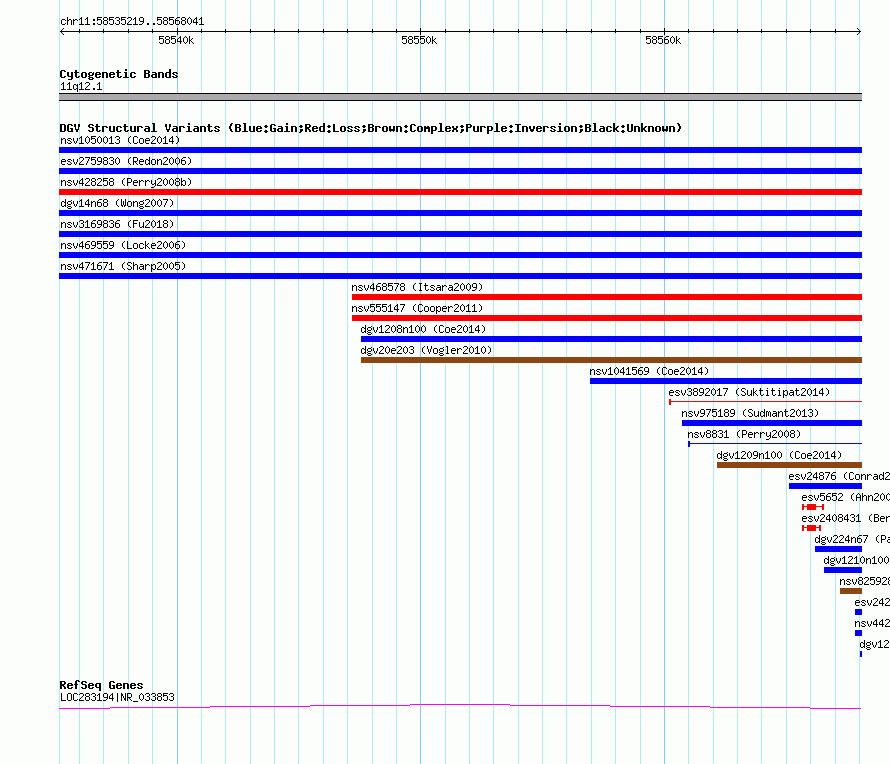Select the red bar for nsv468578 (Itsara2009)
890x764 pixels.
pos(607,297)
